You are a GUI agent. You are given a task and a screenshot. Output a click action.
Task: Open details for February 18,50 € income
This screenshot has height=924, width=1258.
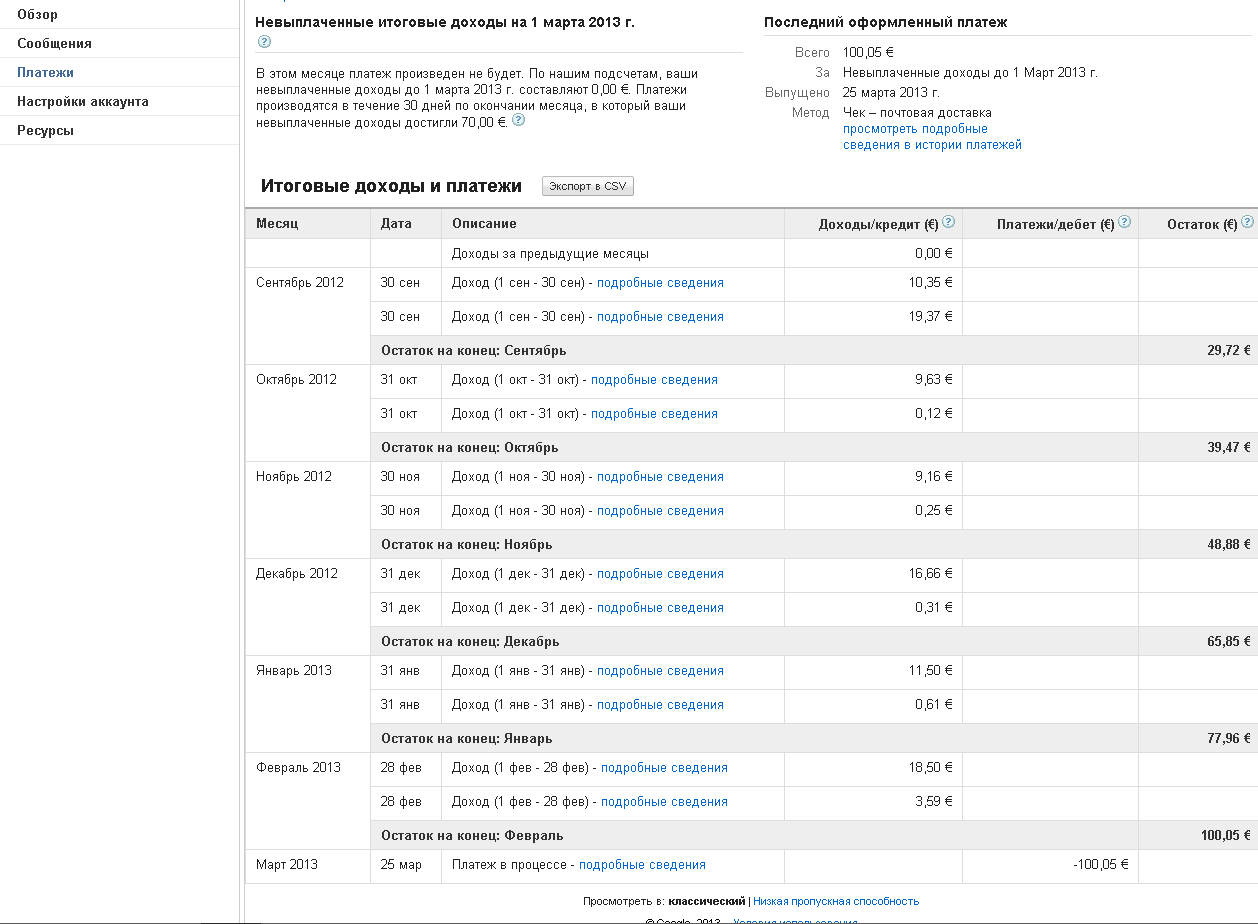[x=664, y=768]
